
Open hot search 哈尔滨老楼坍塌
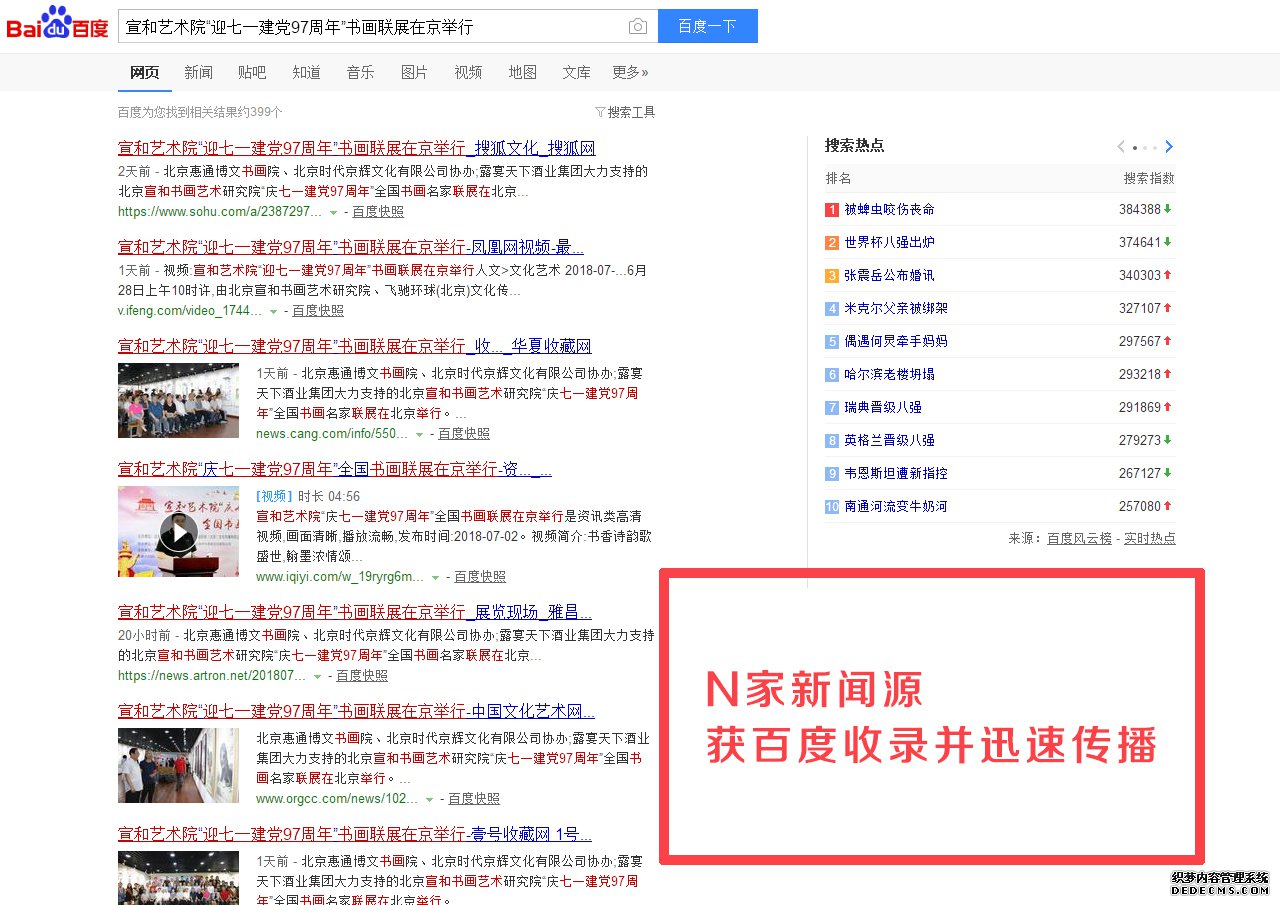890,374
